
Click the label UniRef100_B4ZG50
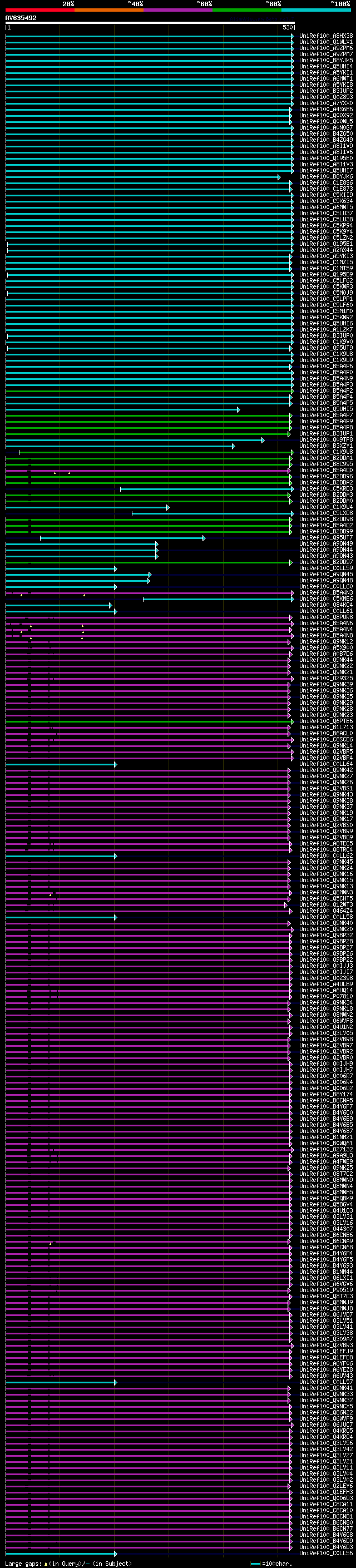[325, 134]
